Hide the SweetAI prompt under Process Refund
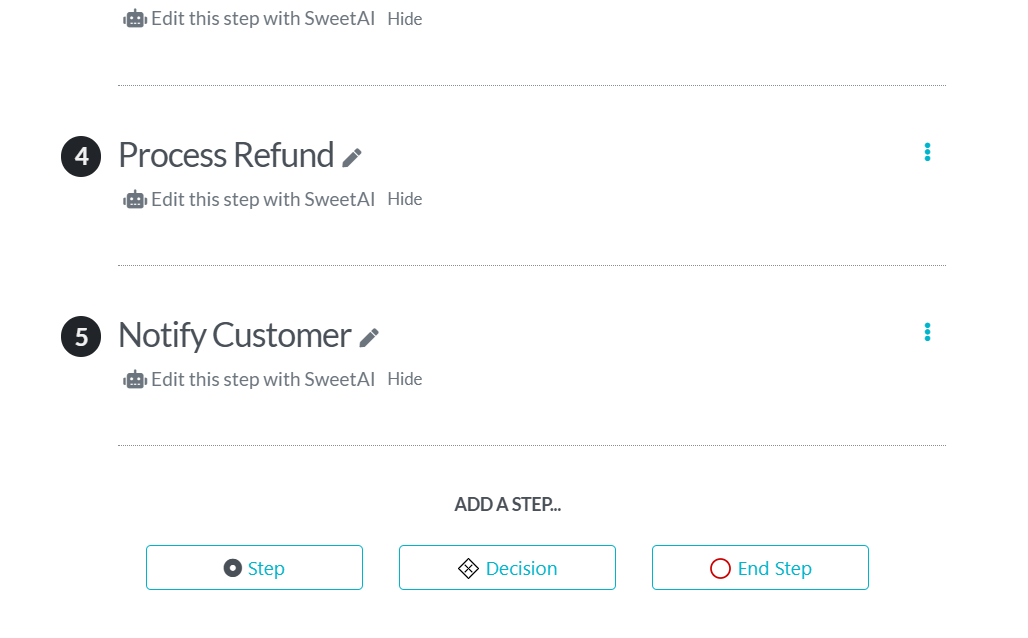This screenshot has height=638, width=1028. coord(405,199)
